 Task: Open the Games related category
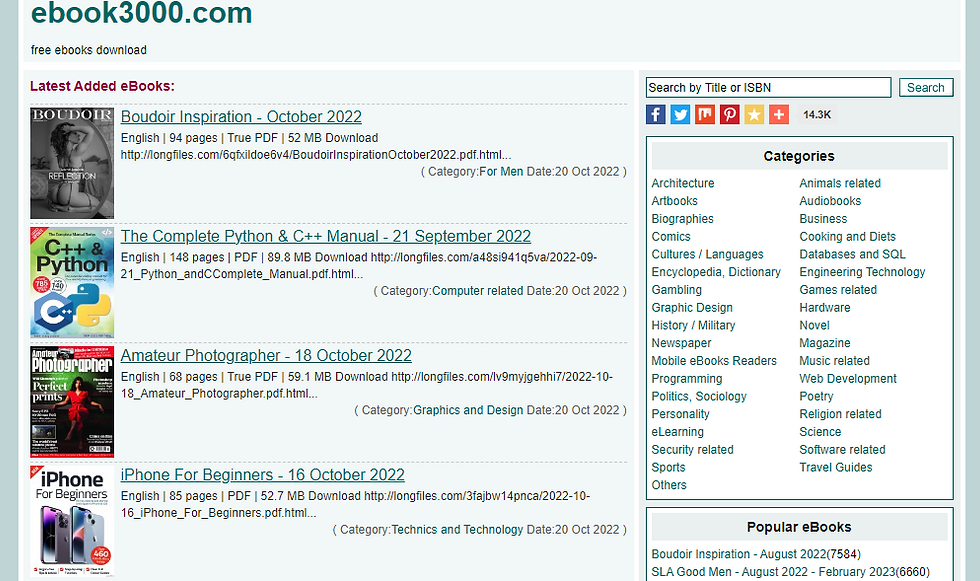tap(838, 290)
